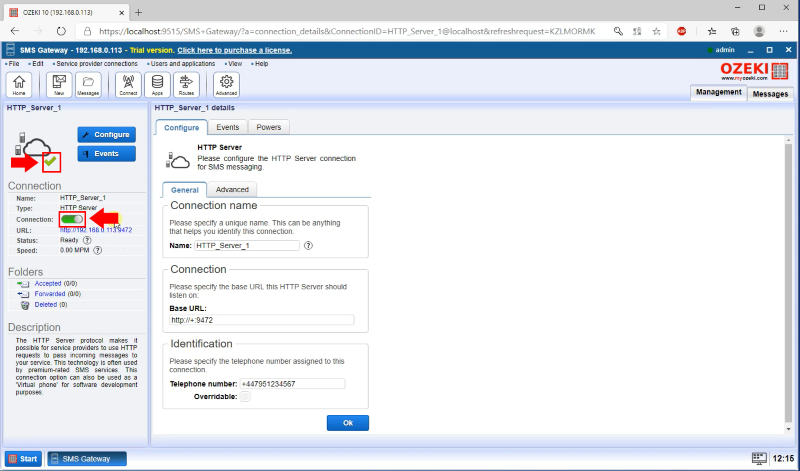This screenshot has height=471, width=800.
Task: Click the browser back arrow
Action: tap(15, 31)
